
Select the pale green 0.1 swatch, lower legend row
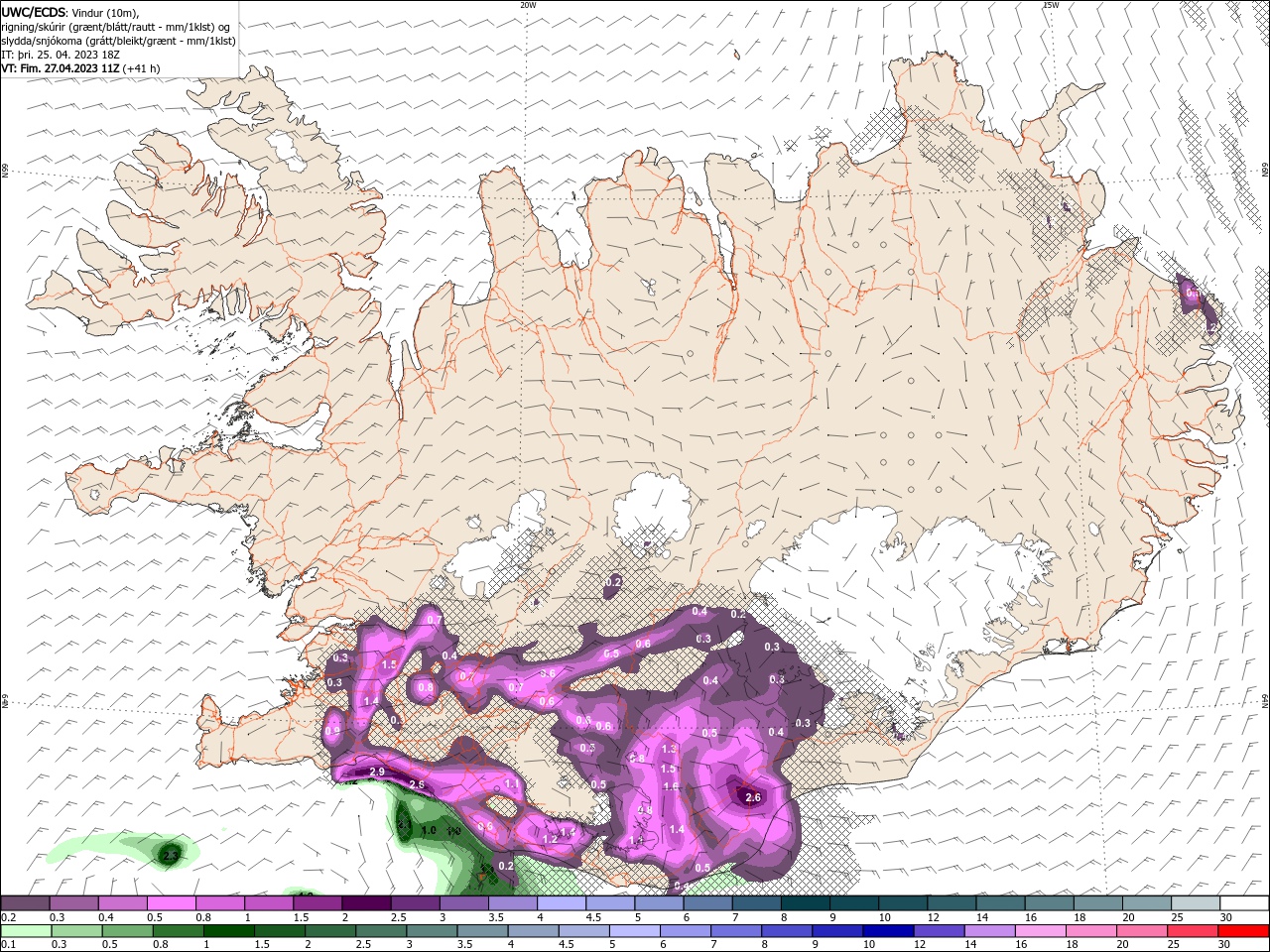coord(25,931)
